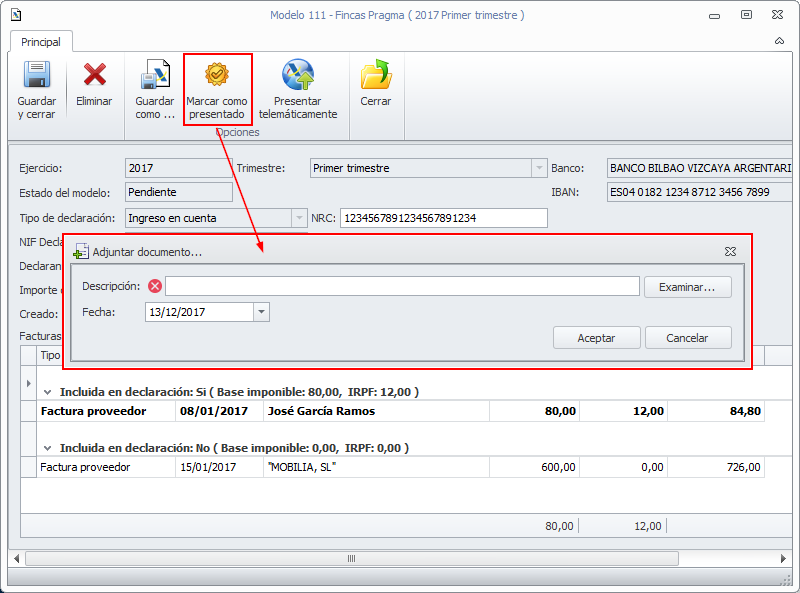Click the Fecha field 13/12/2017
Image resolution: width=800 pixels, height=593 pixels.
pos(199,312)
